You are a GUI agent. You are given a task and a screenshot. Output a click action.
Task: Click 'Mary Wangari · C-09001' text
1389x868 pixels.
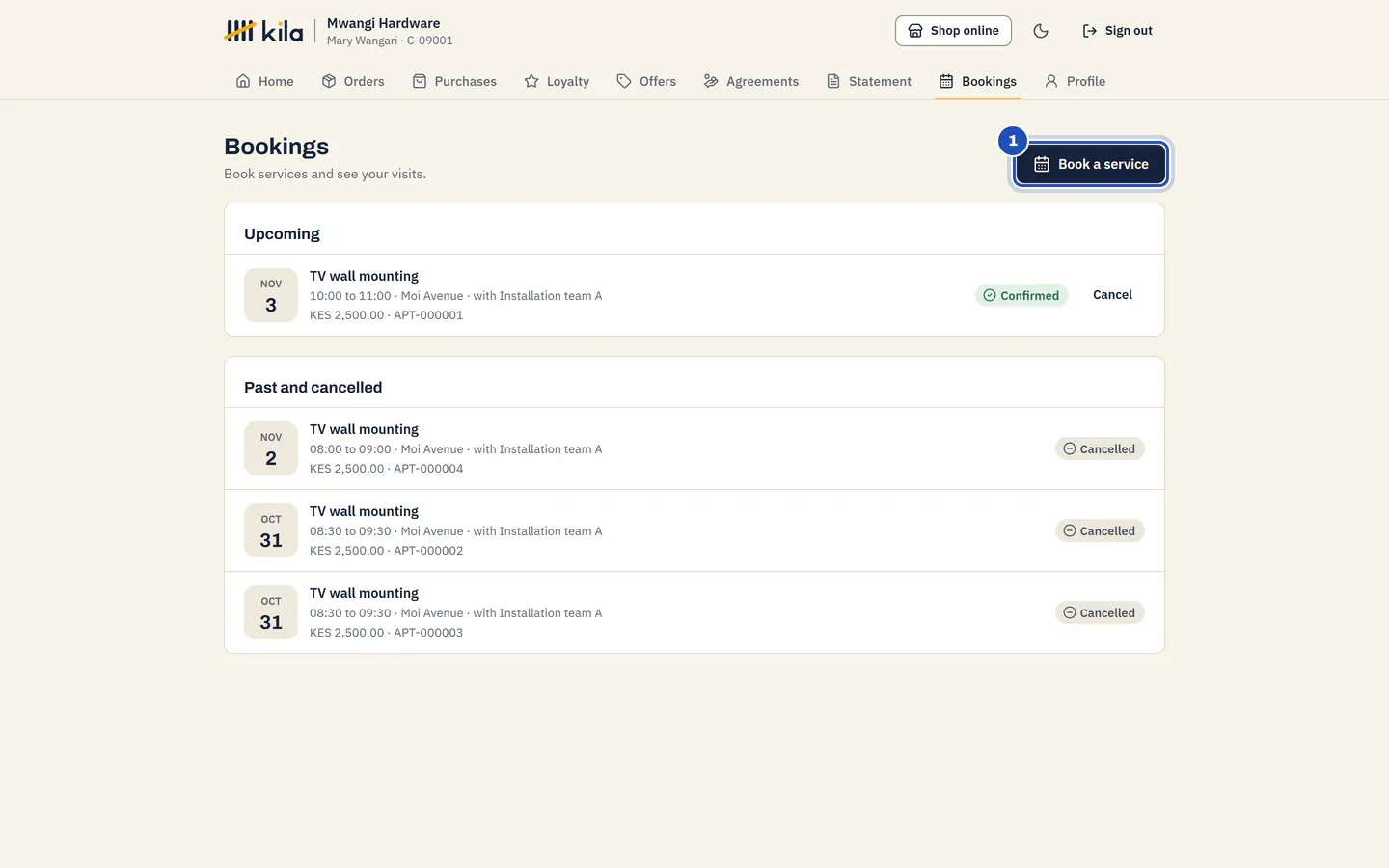pos(390,41)
